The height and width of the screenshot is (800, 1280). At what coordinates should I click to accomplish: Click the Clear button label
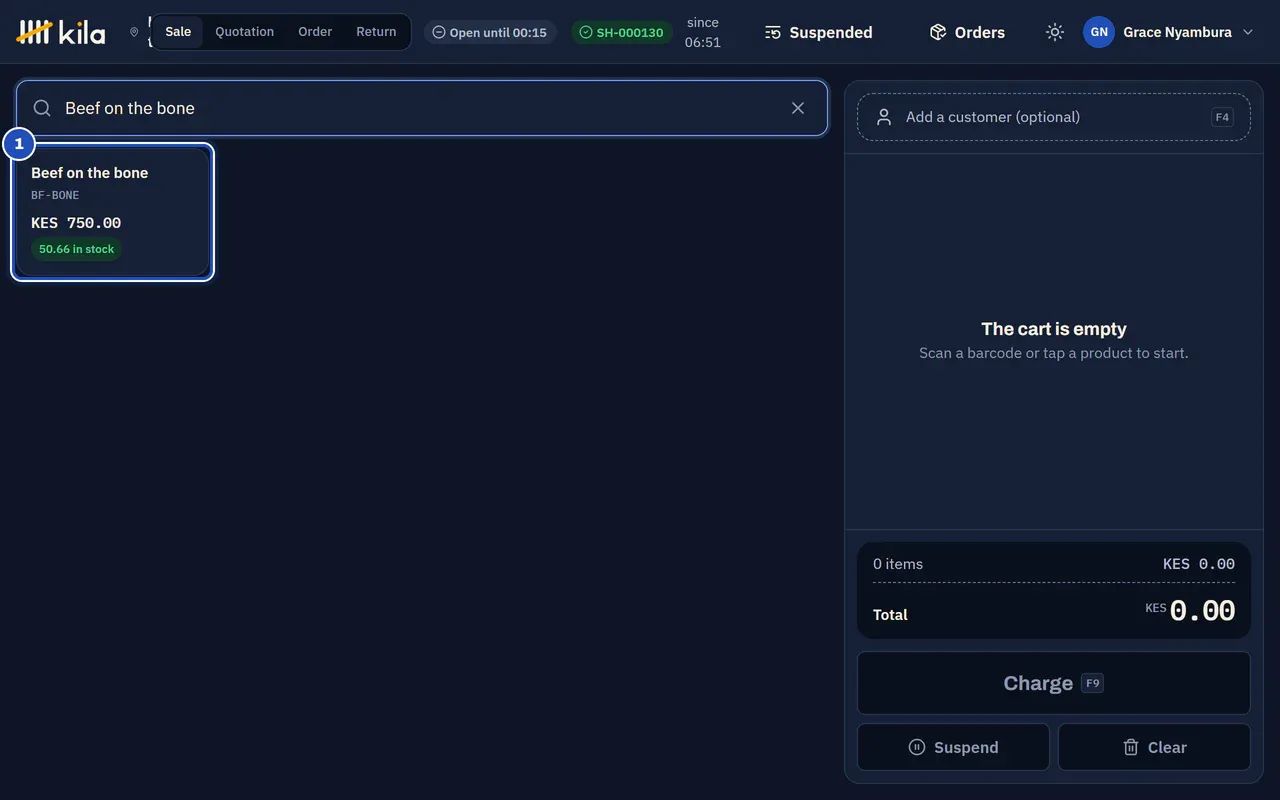tap(1167, 747)
